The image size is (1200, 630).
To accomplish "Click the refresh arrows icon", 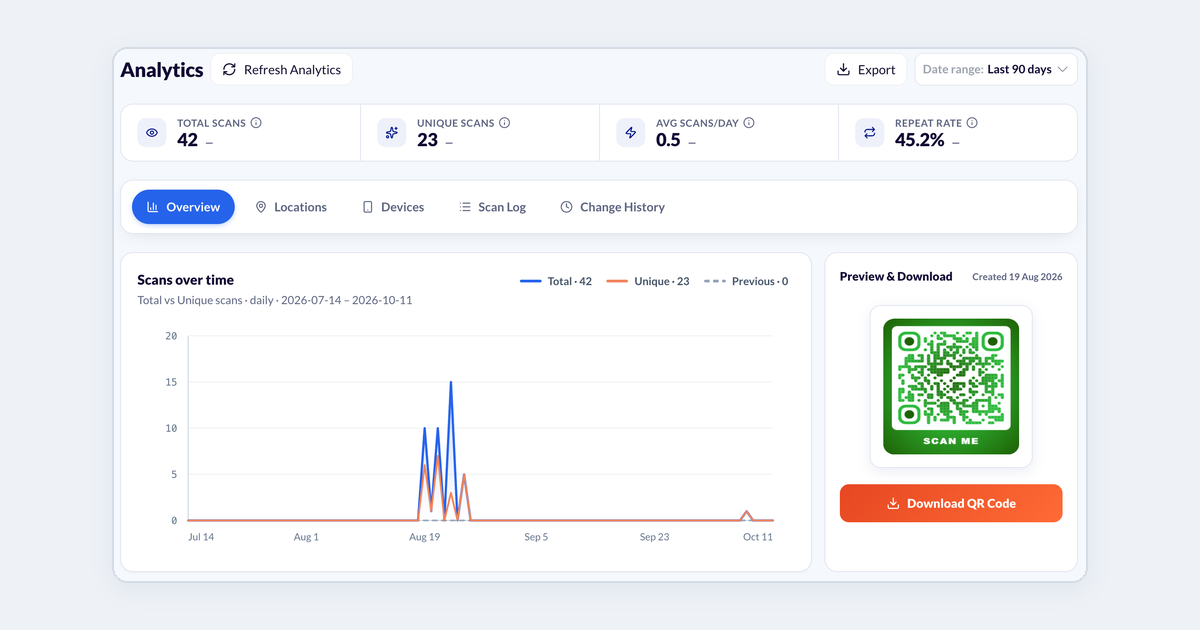I will (229, 70).
